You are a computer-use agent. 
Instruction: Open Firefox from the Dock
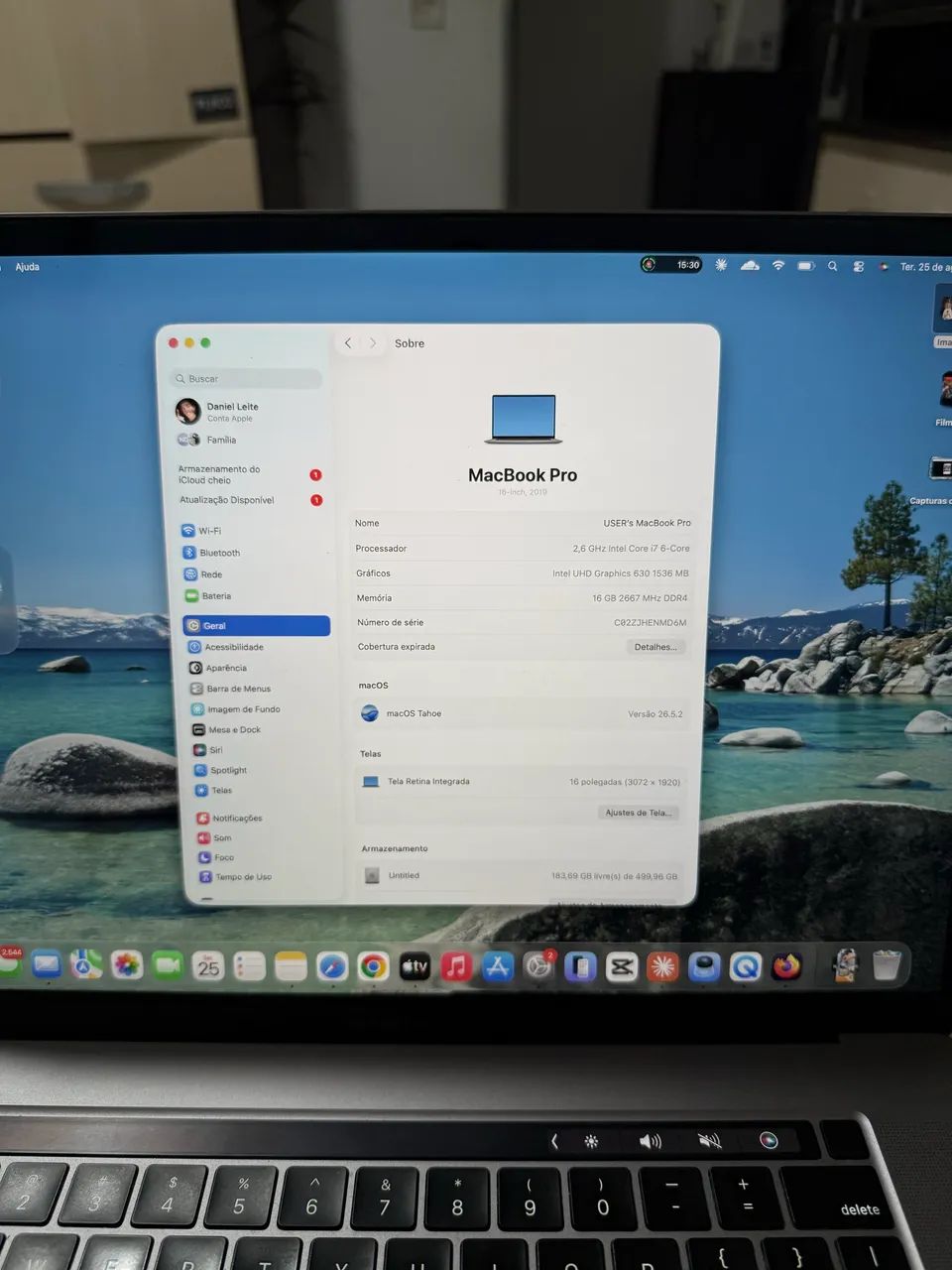pos(786,966)
